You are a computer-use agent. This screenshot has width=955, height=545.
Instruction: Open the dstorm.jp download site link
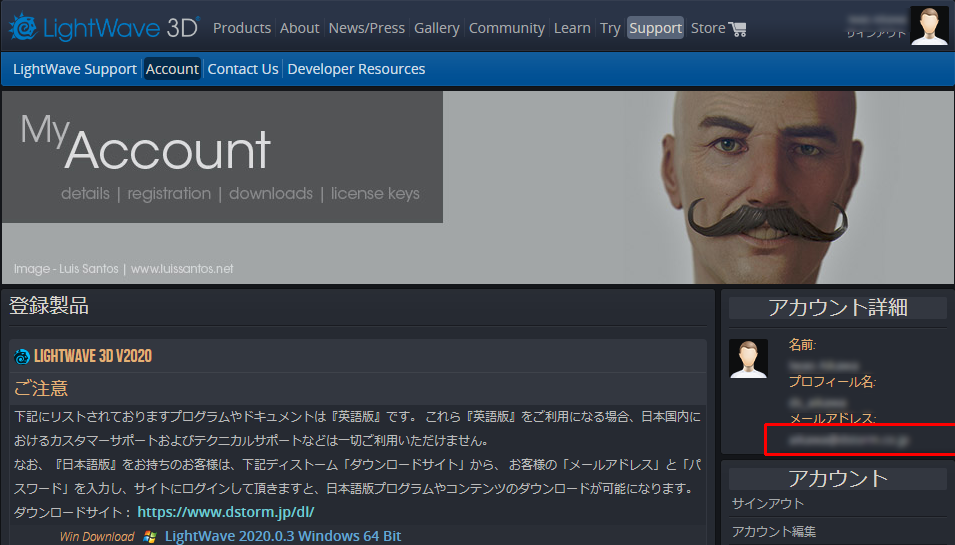(x=226, y=512)
